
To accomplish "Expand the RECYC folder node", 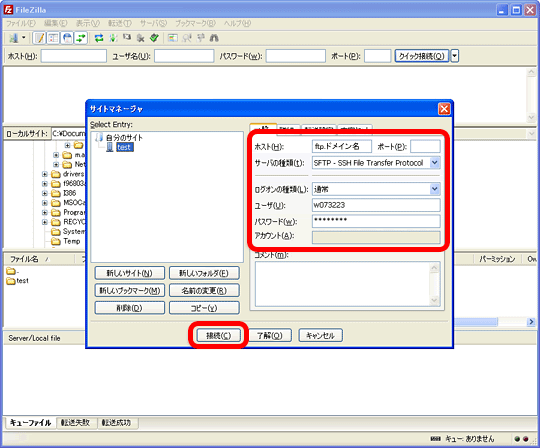I will coord(45,222).
